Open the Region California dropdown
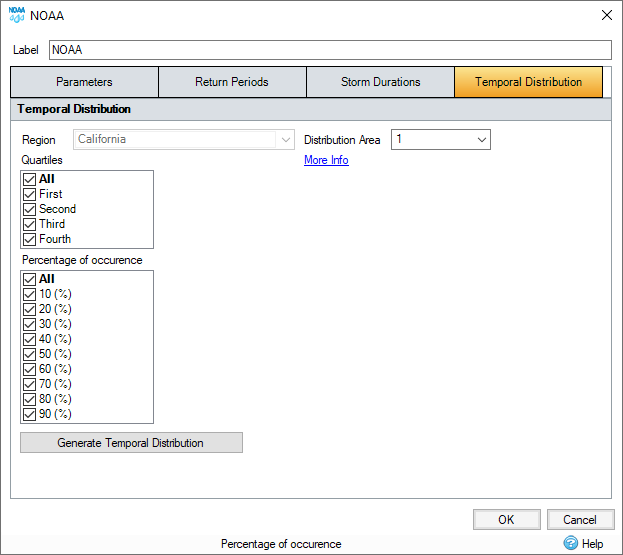 point(184,139)
